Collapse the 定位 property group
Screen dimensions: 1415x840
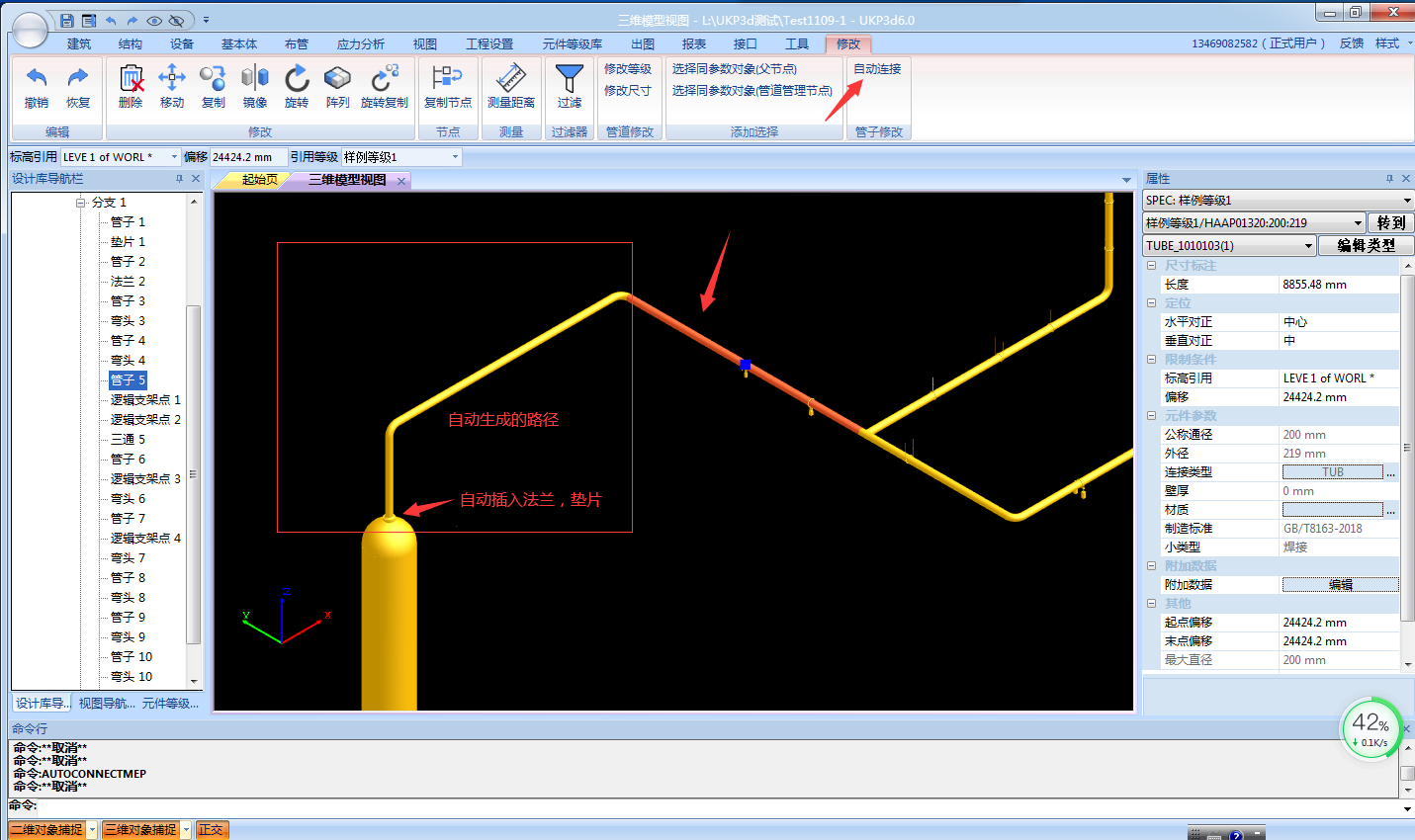pyautogui.click(x=1151, y=303)
